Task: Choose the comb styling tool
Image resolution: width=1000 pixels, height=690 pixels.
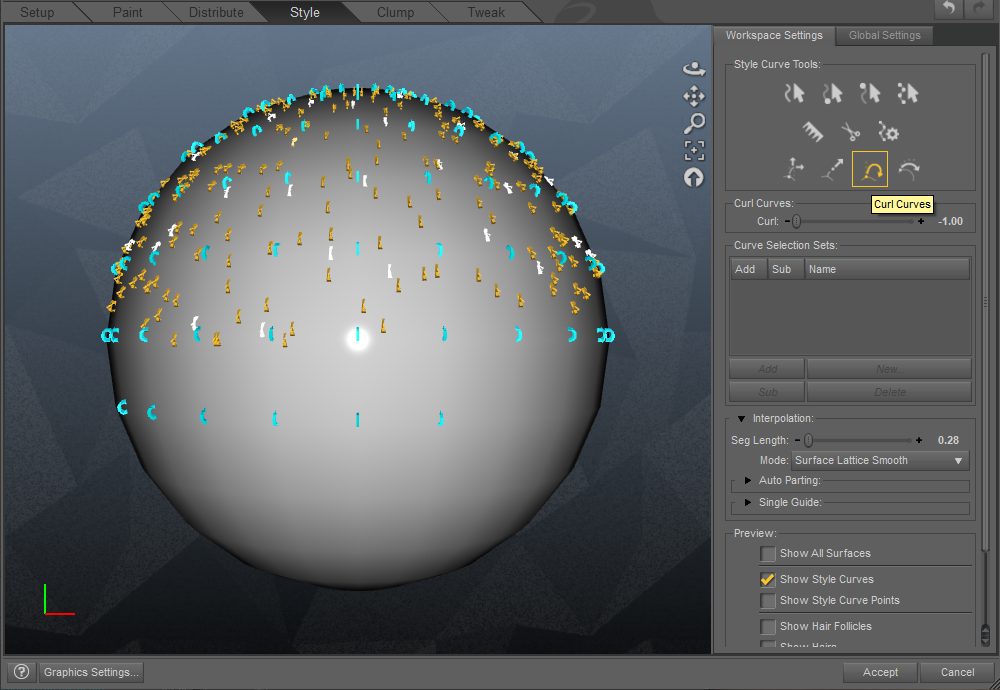Action: (x=812, y=132)
